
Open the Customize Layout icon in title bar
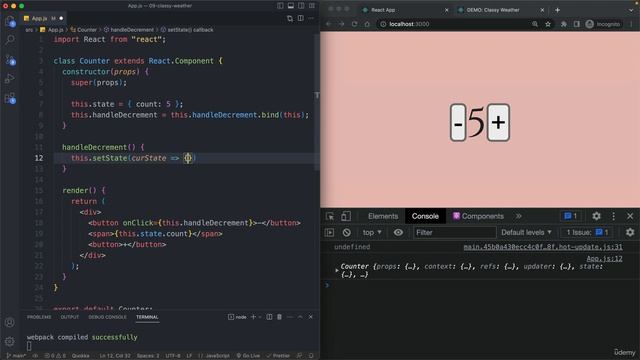point(312,6)
